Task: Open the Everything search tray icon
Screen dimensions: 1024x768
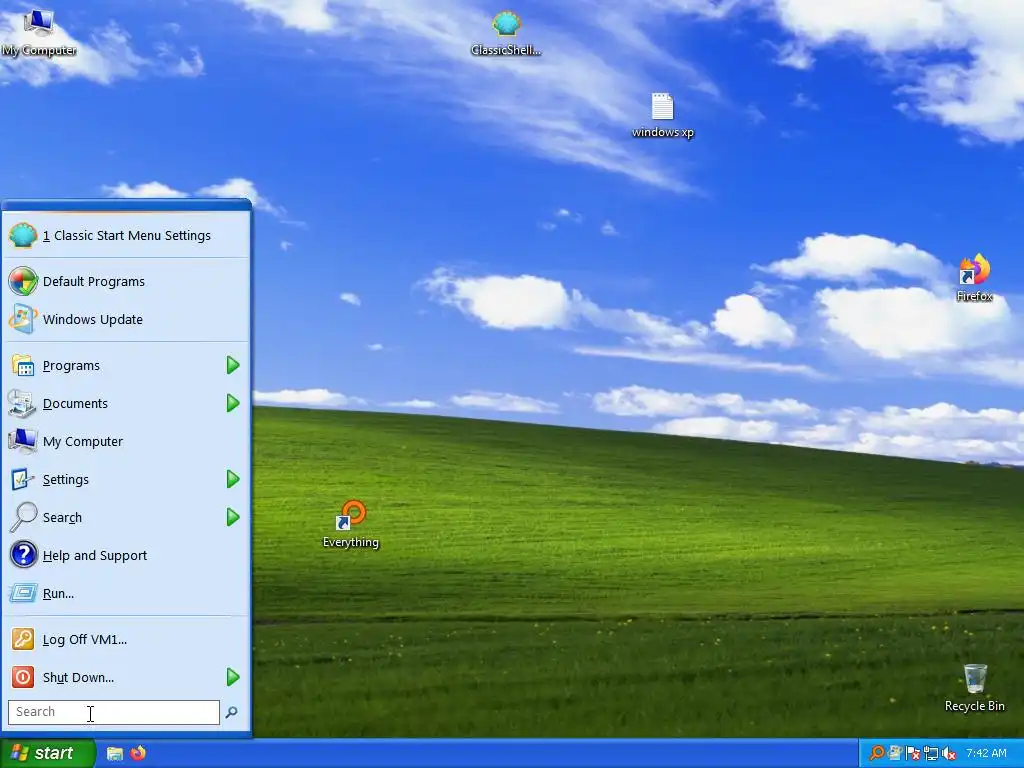Action: pyautogui.click(x=876, y=753)
